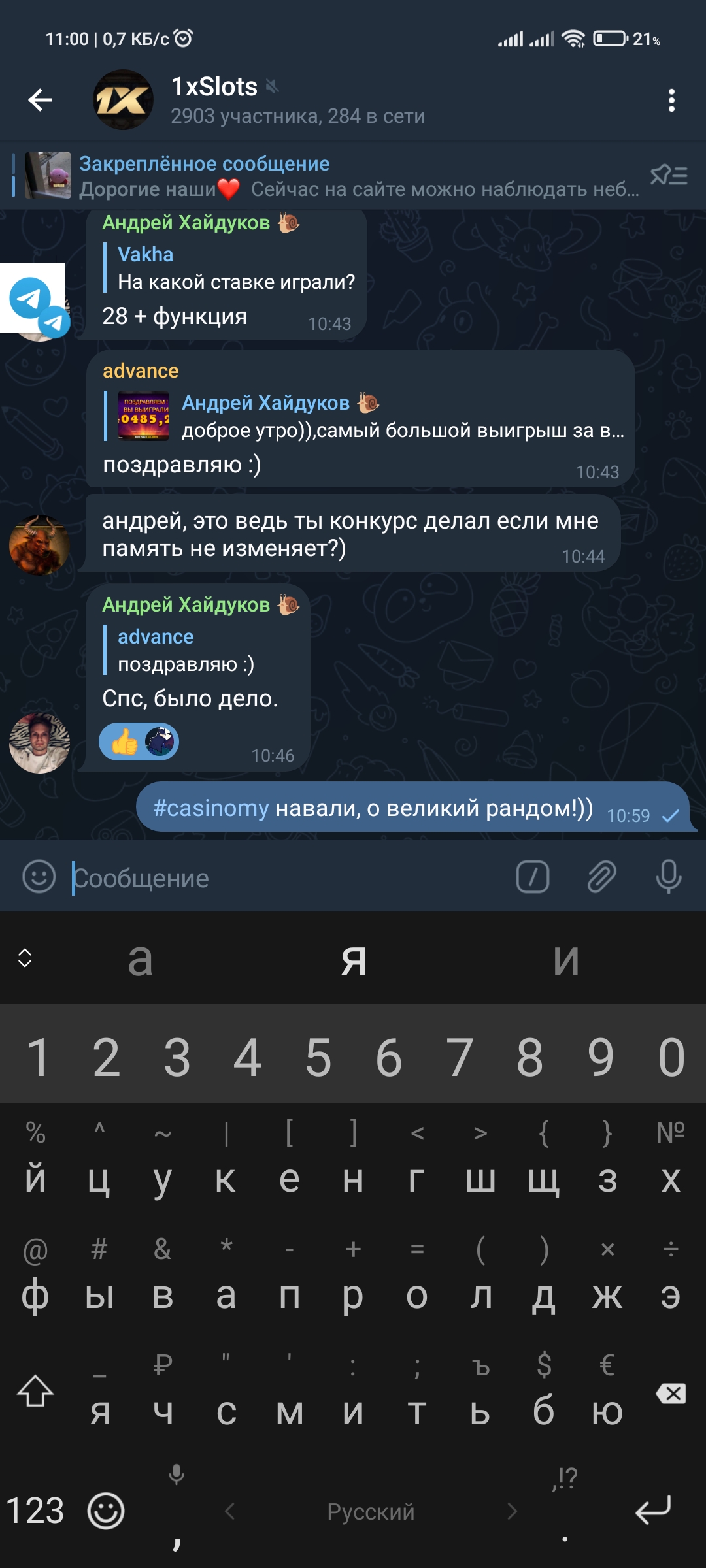Tap the #casinomy hashtag link
This screenshot has height=1568, width=706.
(210, 808)
